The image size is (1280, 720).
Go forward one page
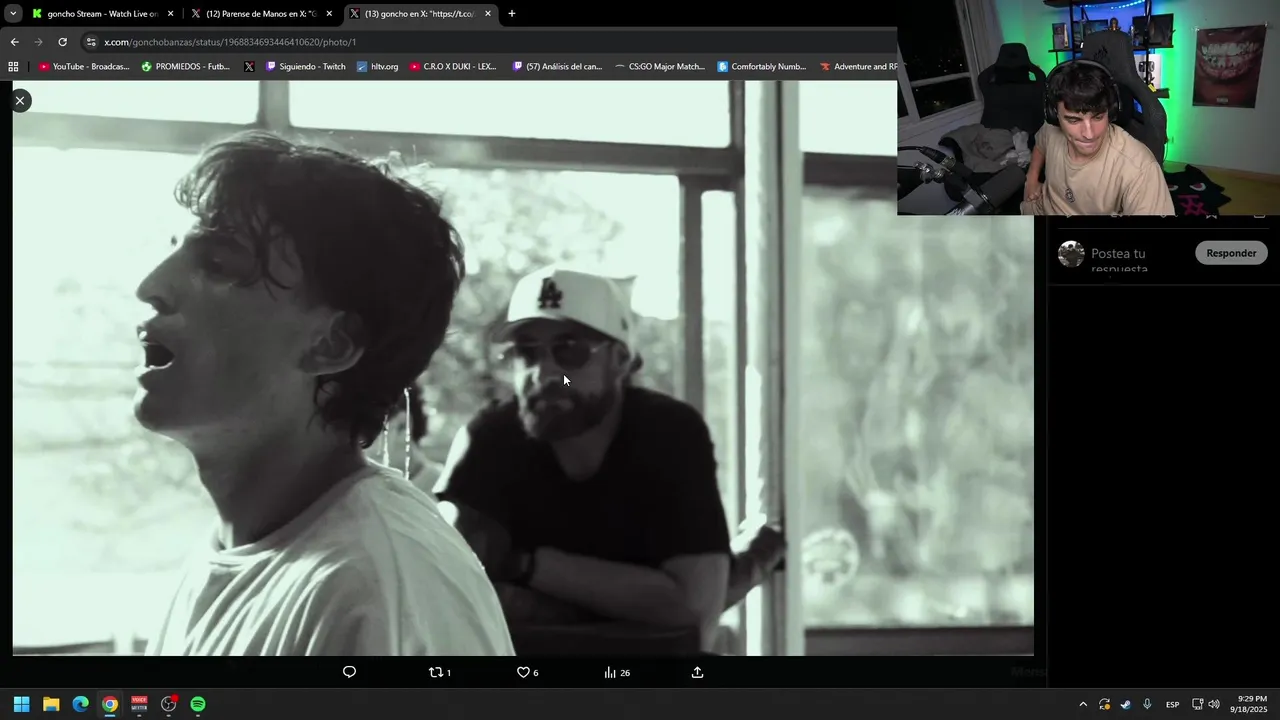(x=38, y=42)
